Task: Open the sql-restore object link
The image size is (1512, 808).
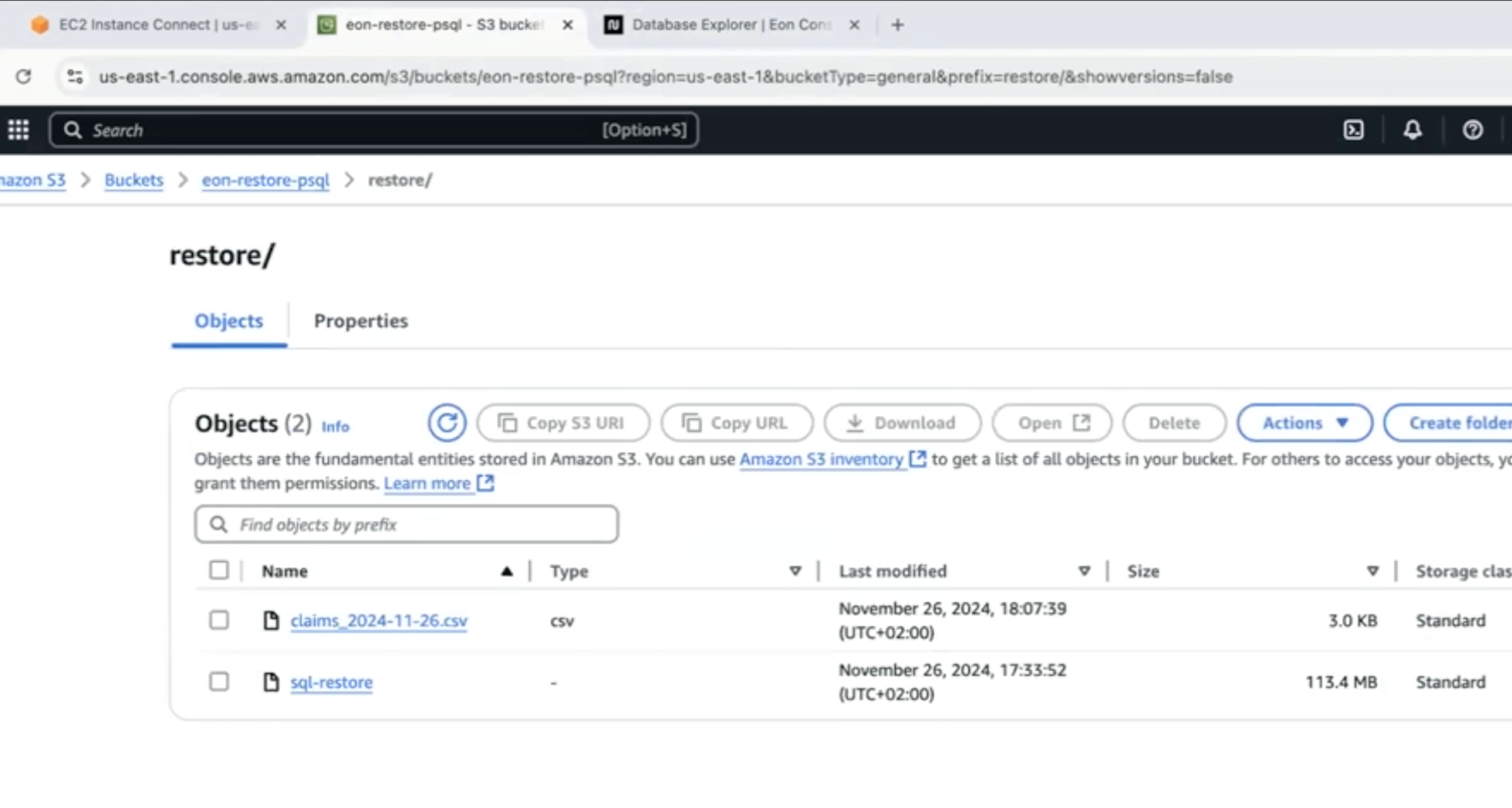Action: click(x=332, y=682)
